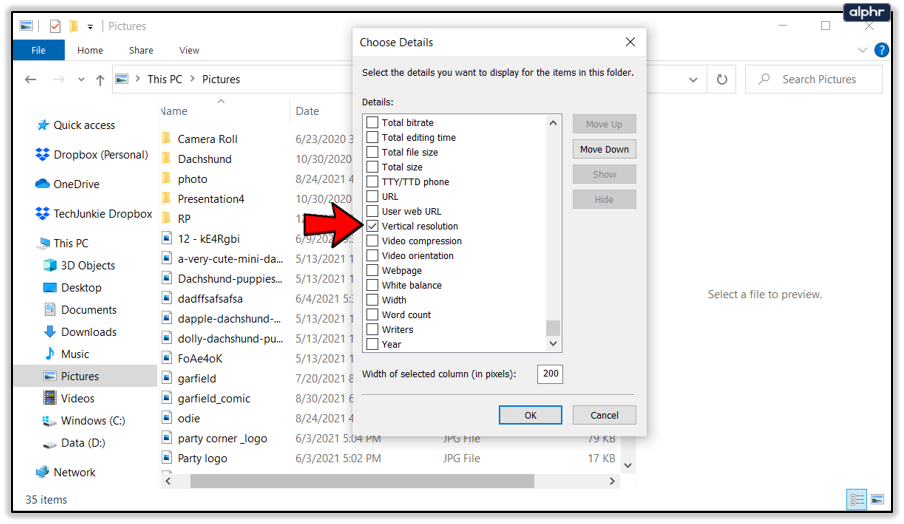Click horizontal scrollbar right arrow
Image resolution: width=904 pixels, height=524 pixels.
tap(612, 481)
